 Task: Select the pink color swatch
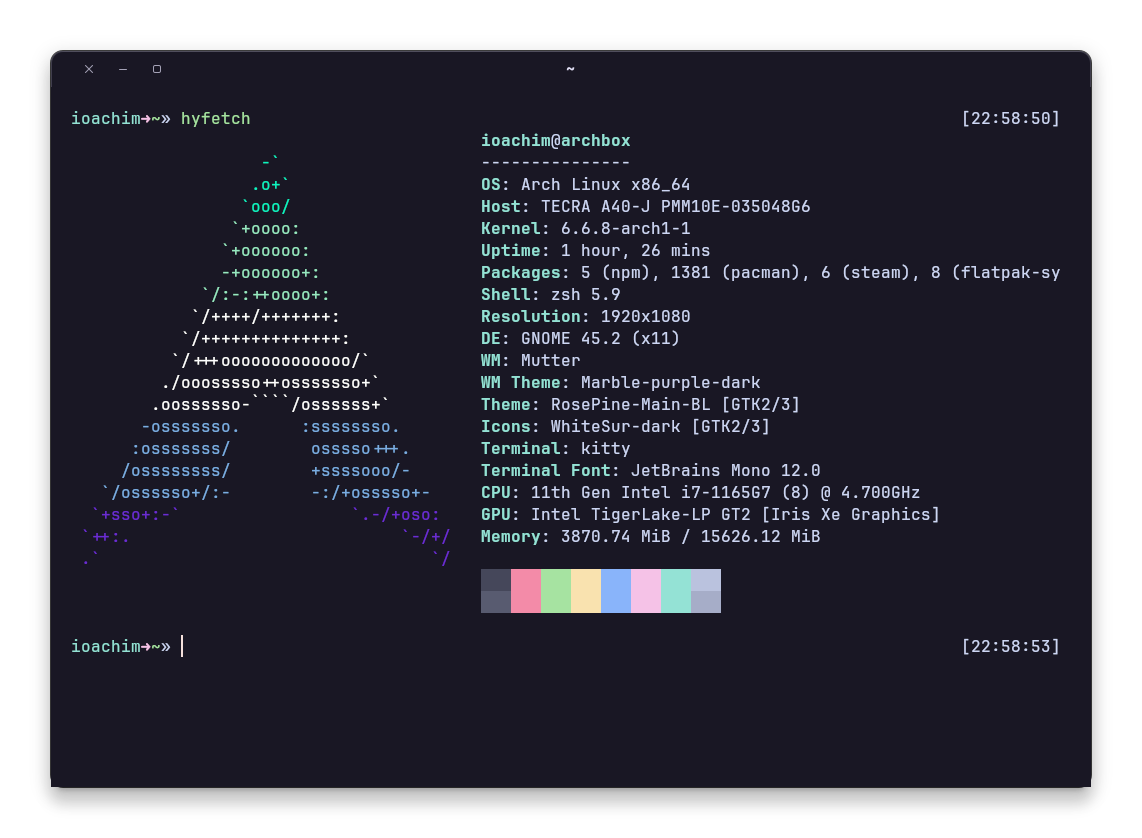point(525,590)
